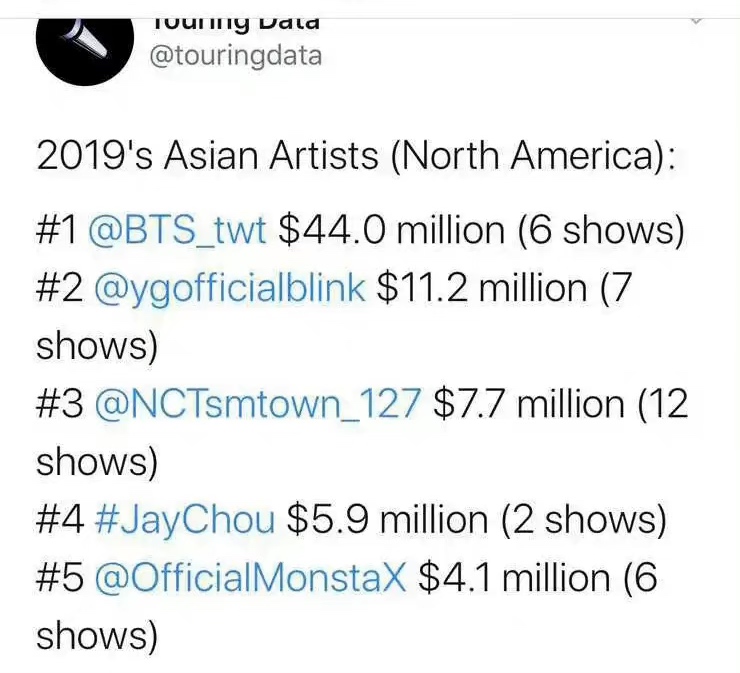The height and width of the screenshot is (673, 740).
Task: Click the #1 rank label
Action: [x=56, y=231]
